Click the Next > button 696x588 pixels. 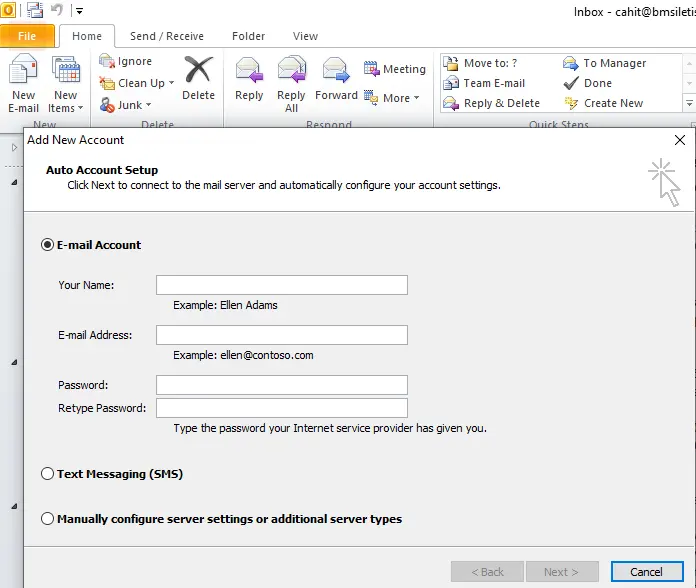point(562,572)
